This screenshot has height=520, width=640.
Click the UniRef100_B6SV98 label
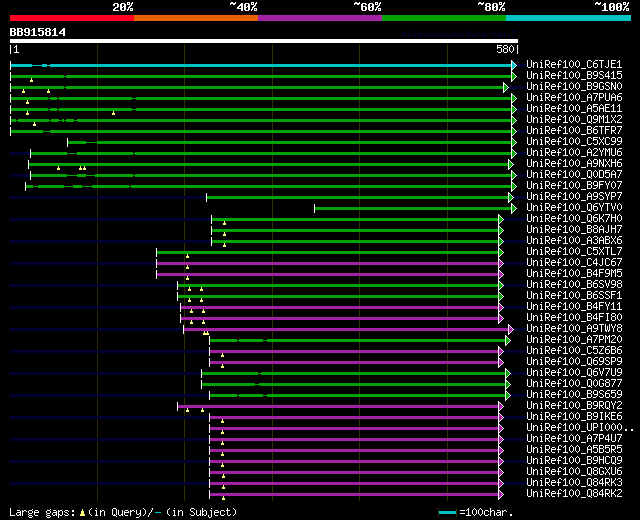point(574,285)
